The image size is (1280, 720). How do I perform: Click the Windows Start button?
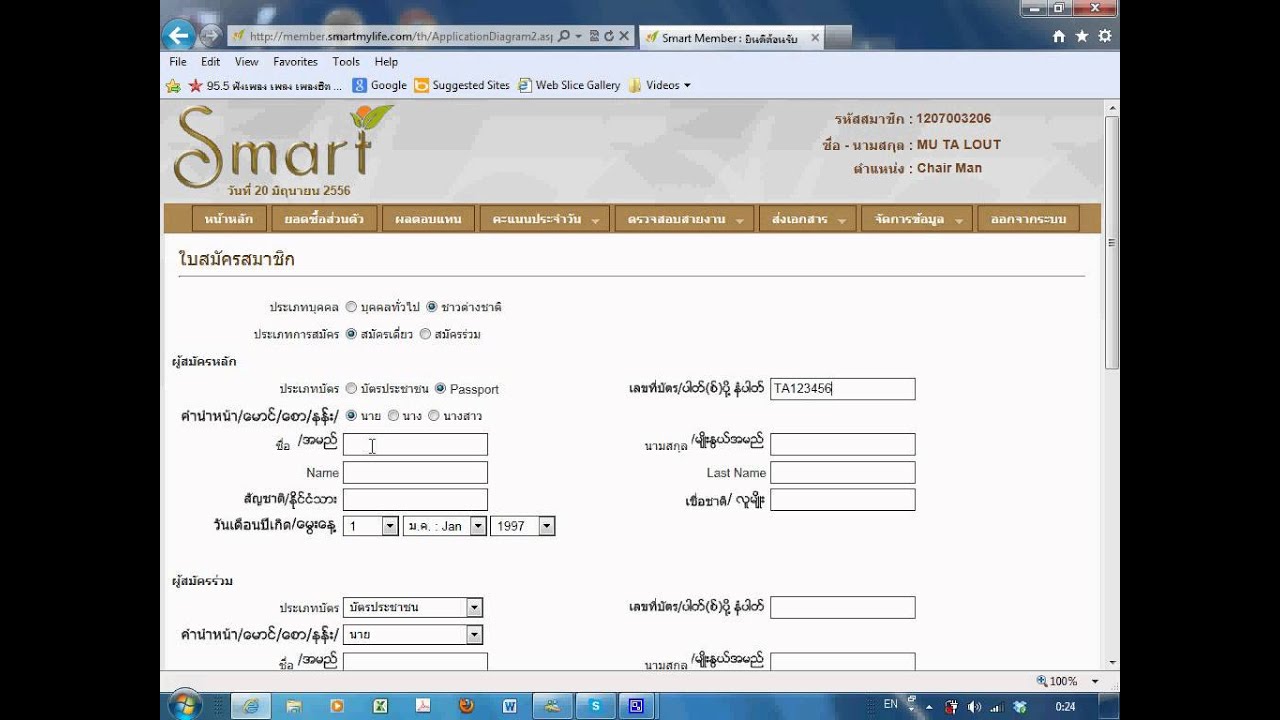point(185,705)
